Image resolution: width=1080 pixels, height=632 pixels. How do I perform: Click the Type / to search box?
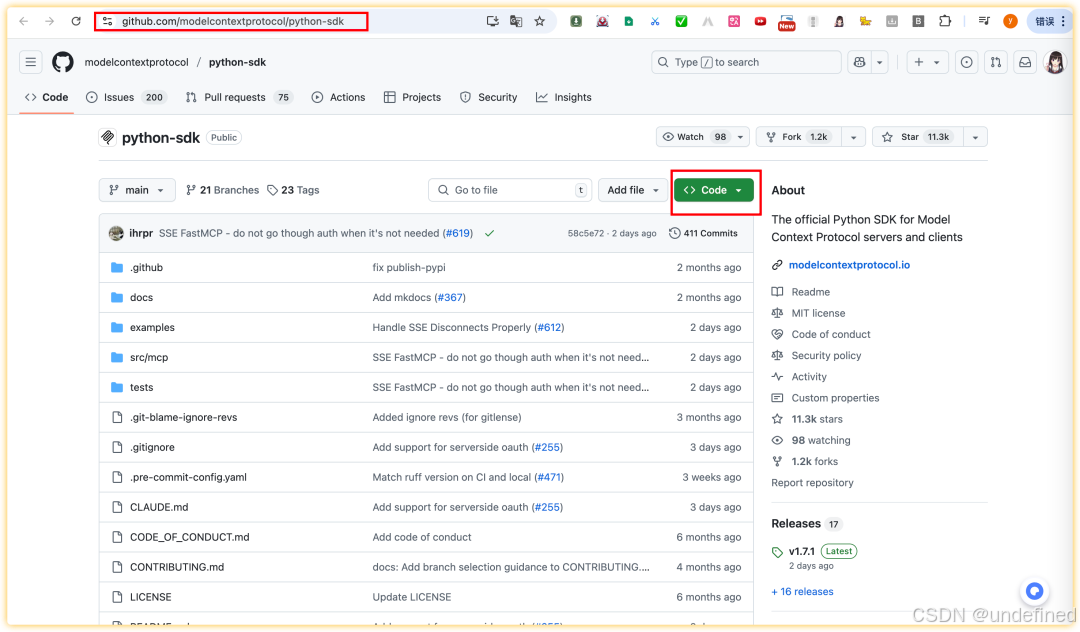tap(746, 62)
